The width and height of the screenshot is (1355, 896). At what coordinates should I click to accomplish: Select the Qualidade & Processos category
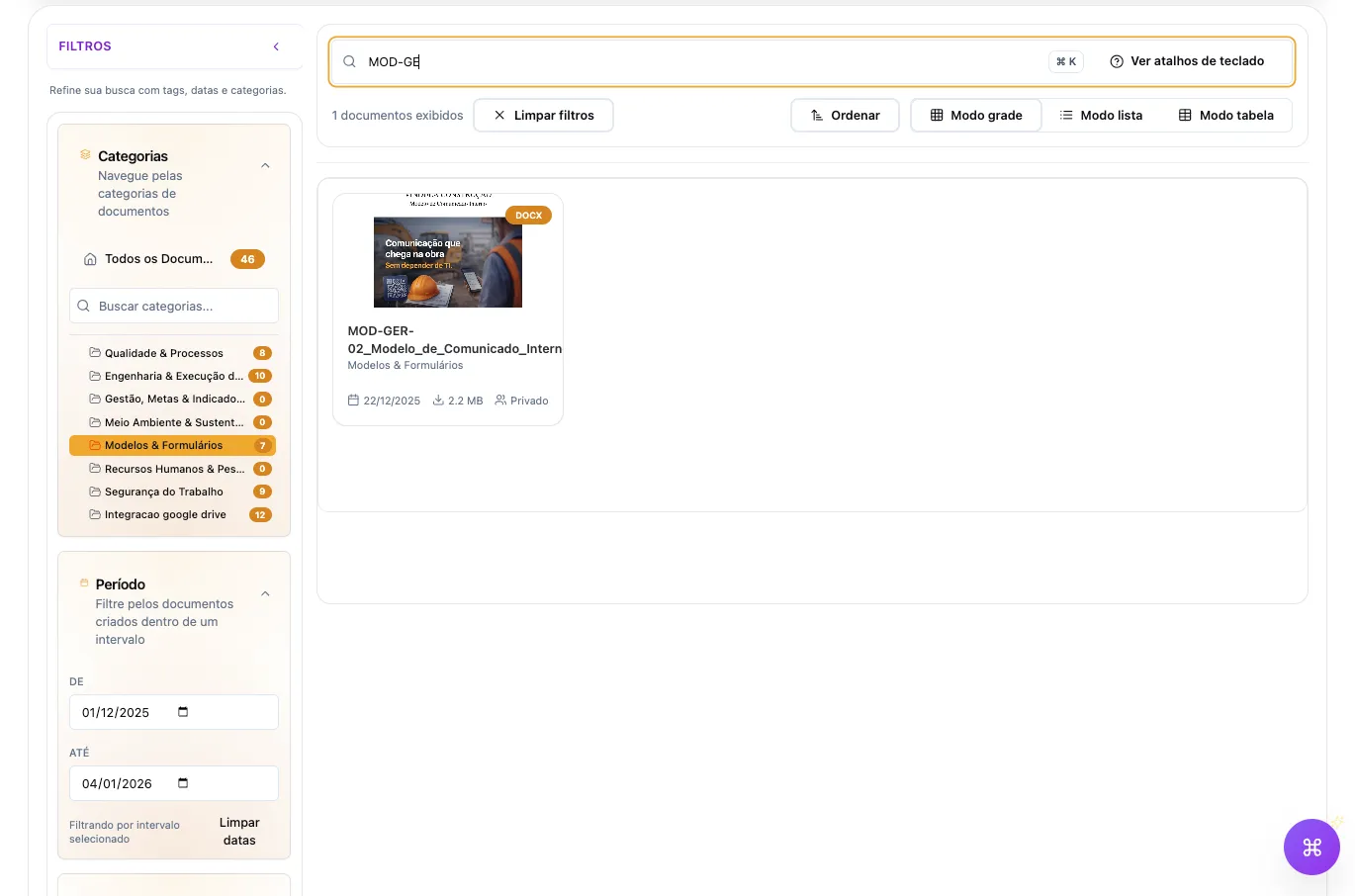tap(164, 353)
